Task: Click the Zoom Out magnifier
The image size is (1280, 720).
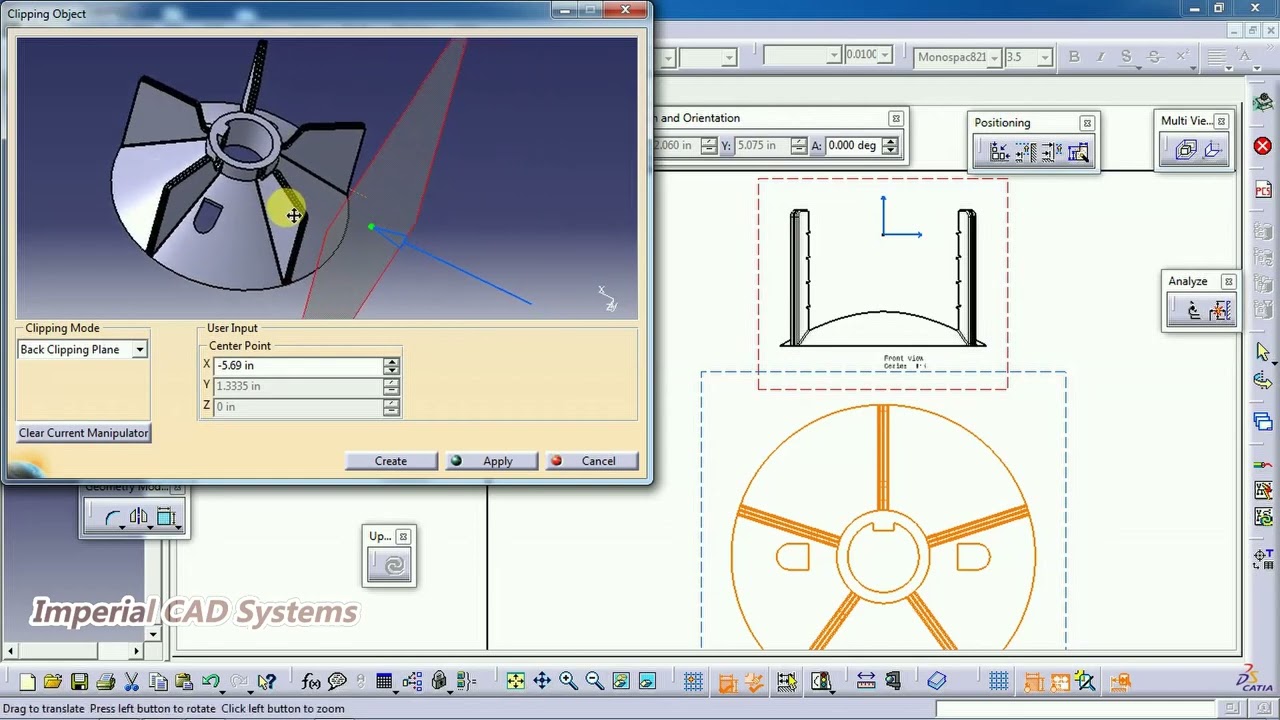Action: 594,682
